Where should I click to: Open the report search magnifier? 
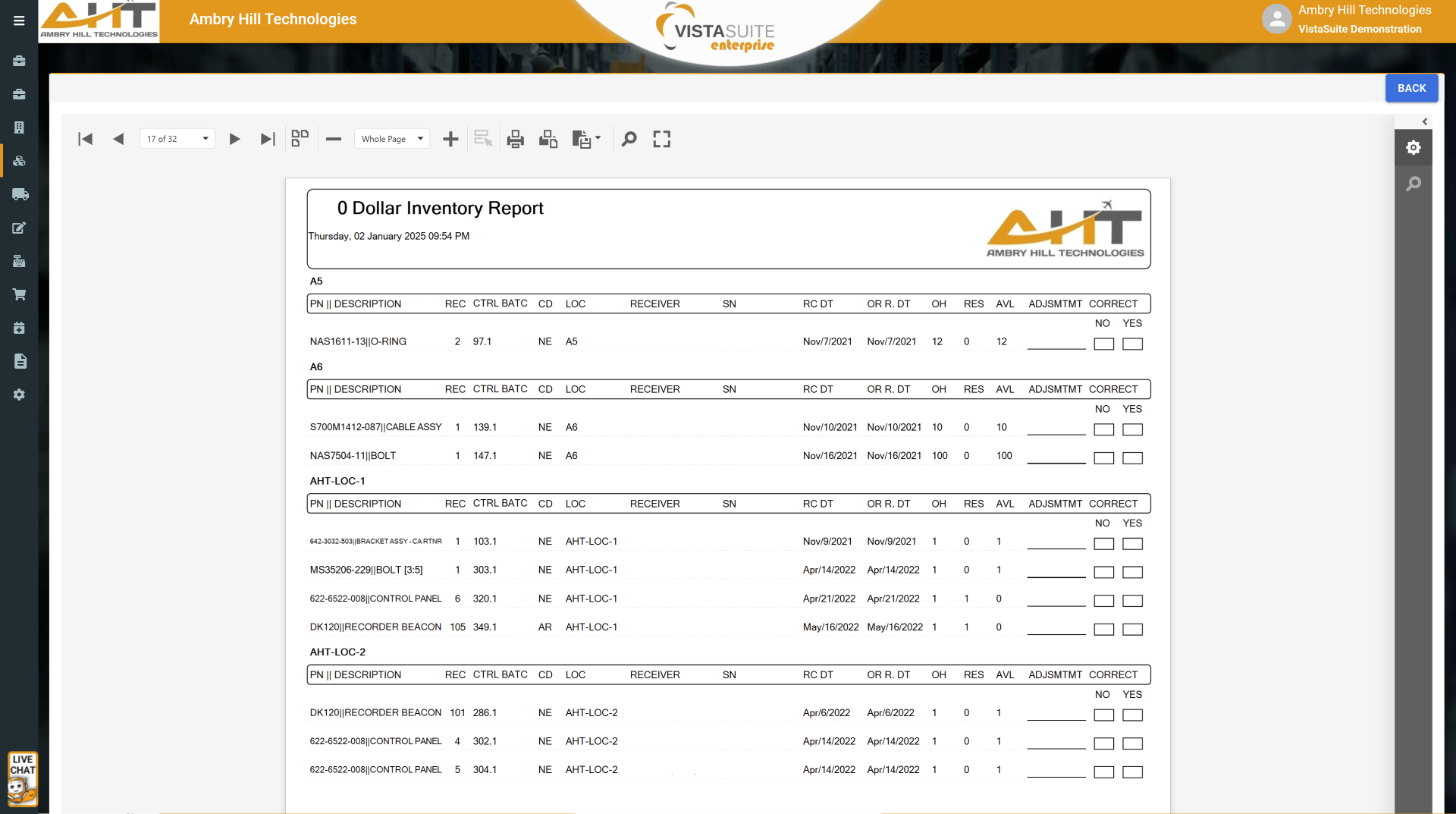629,139
